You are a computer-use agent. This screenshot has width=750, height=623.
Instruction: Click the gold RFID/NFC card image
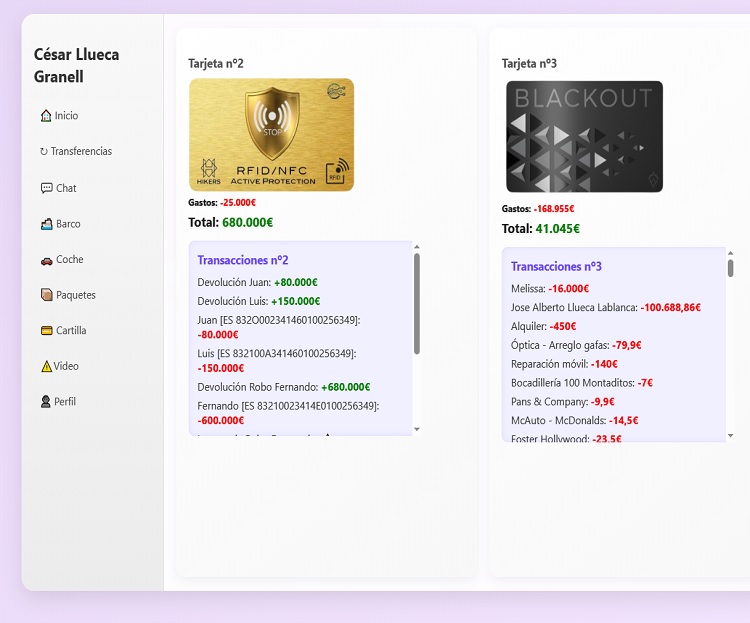(x=271, y=134)
